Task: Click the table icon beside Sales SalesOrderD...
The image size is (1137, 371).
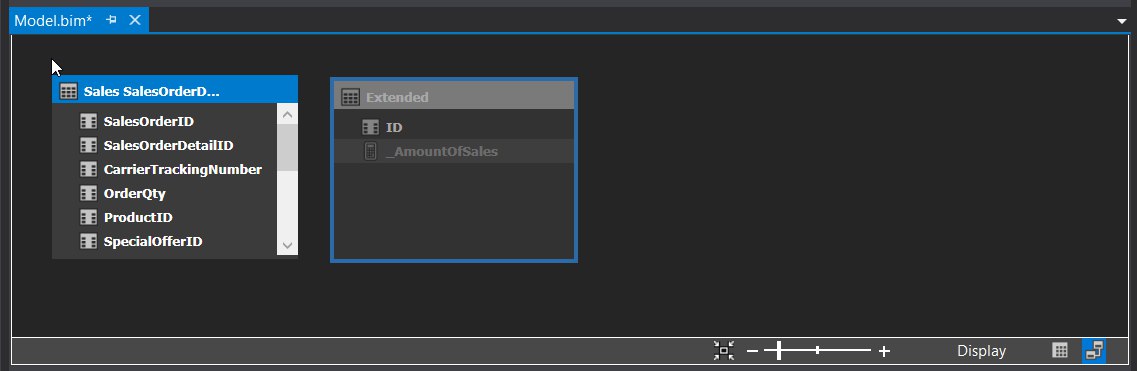Action: [x=68, y=91]
